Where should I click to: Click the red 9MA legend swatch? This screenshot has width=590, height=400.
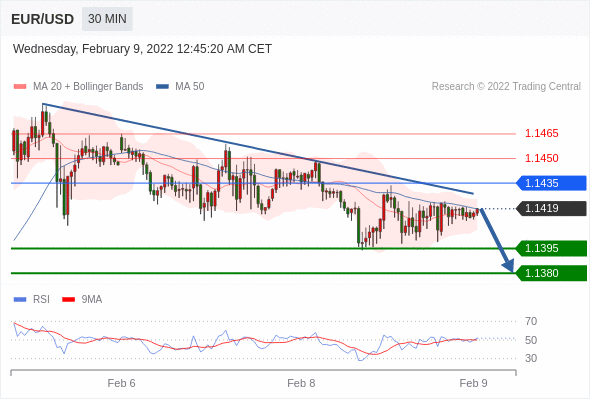coord(68,300)
